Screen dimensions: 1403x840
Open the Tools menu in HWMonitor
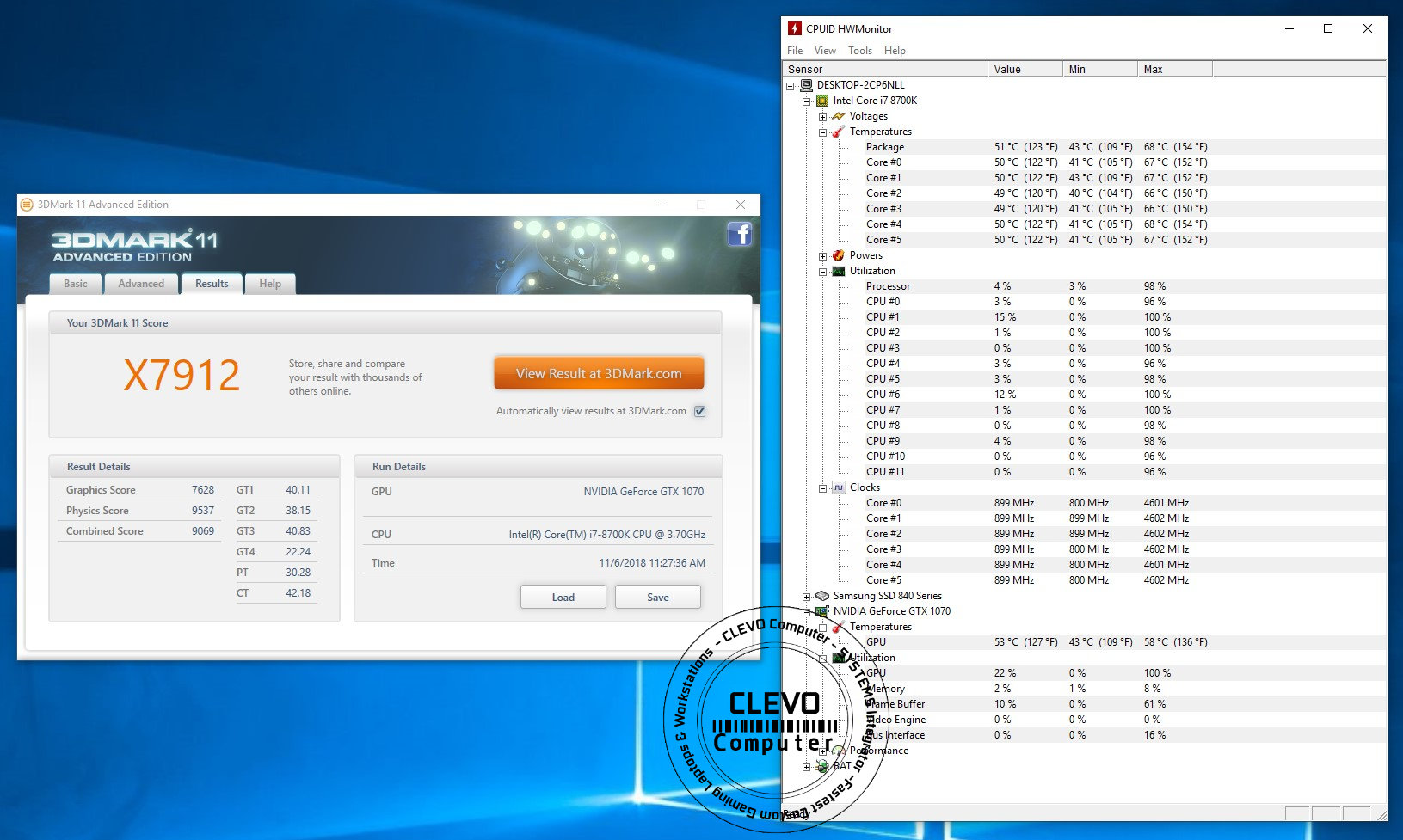point(860,51)
